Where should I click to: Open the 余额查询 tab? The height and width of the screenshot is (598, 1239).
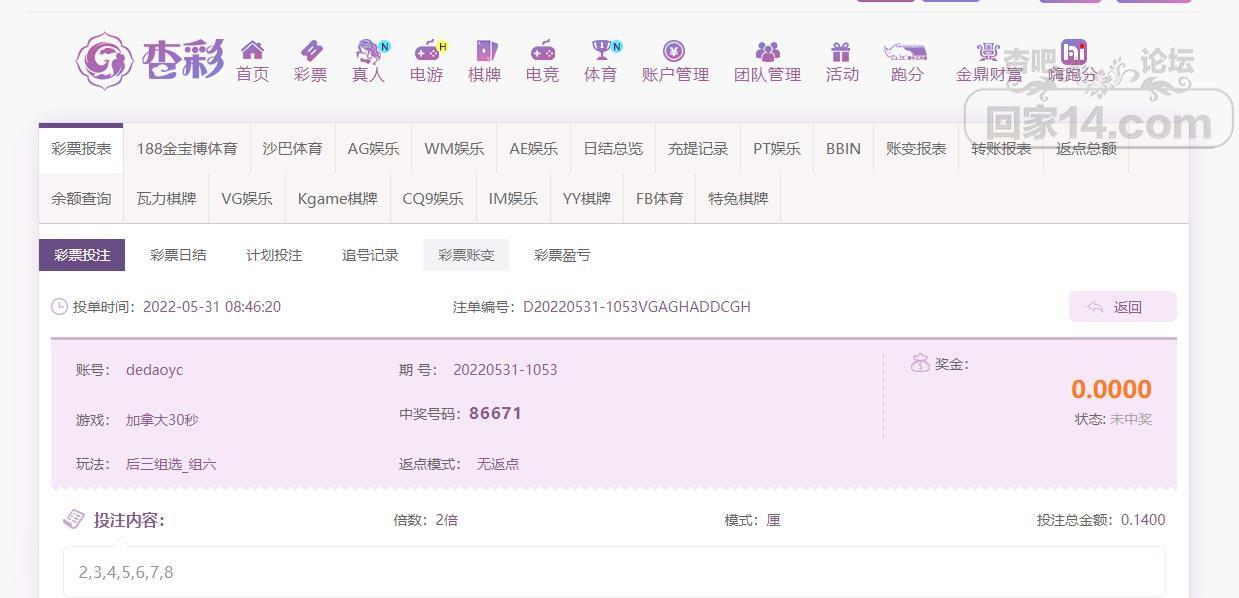81,198
